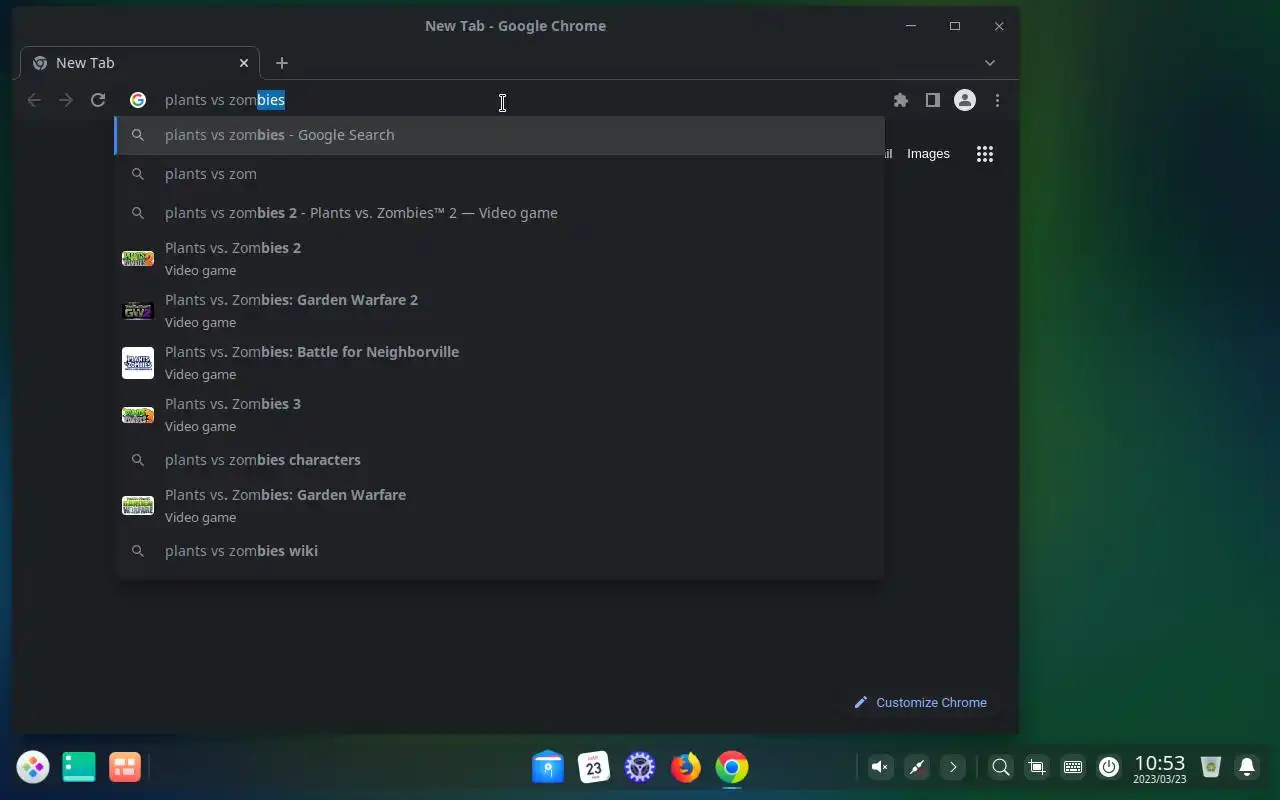Pick Plants vs. Zombies 2 entity suggestion
This screenshot has width=1280, height=800.
500,258
